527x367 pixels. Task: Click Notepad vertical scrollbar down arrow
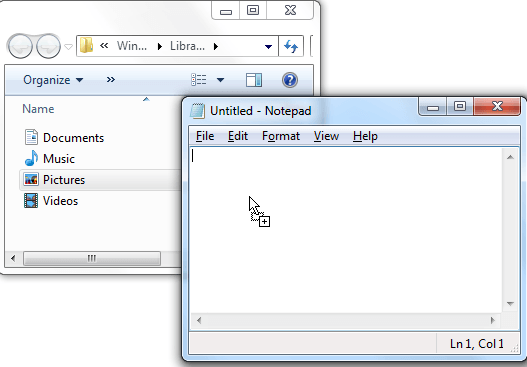[510, 304]
